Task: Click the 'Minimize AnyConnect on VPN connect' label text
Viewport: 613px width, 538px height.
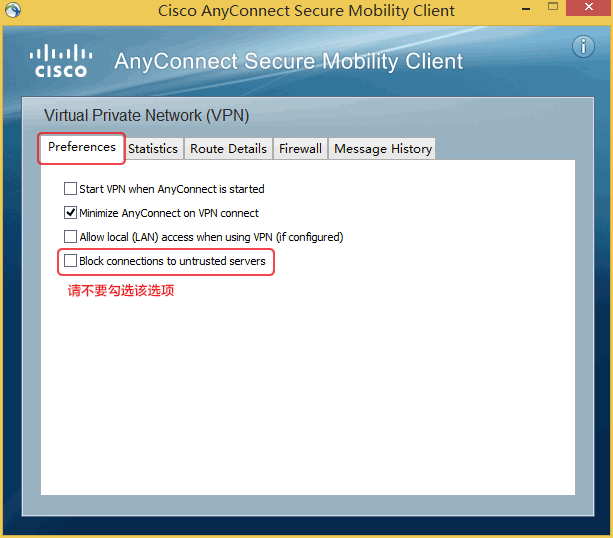Action: 169,212
